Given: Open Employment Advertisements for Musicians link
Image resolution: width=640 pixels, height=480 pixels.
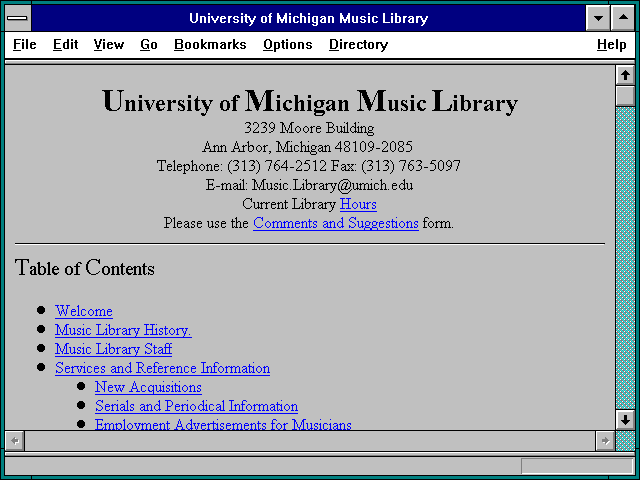Looking at the screenshot, I should (223, 425).
